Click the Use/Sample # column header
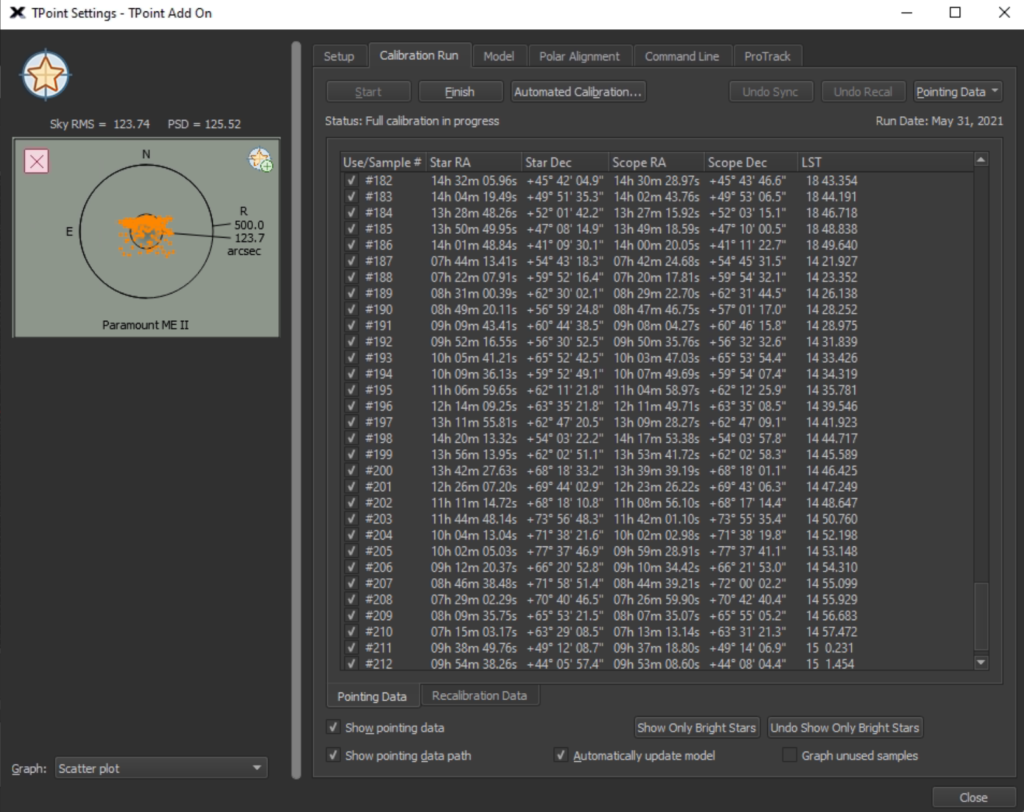This screenshot has height=812, width=1024. [383, 162]
